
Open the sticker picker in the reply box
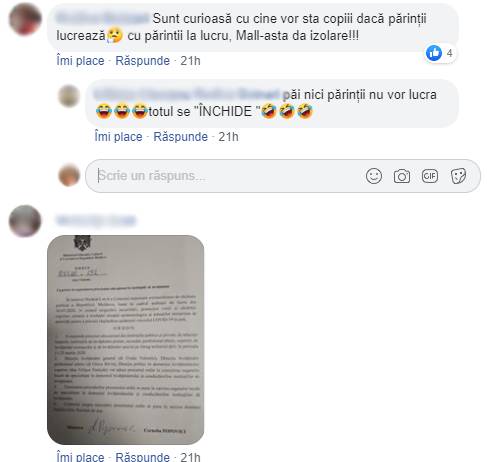pyautogui.click(x=458, y=176)
